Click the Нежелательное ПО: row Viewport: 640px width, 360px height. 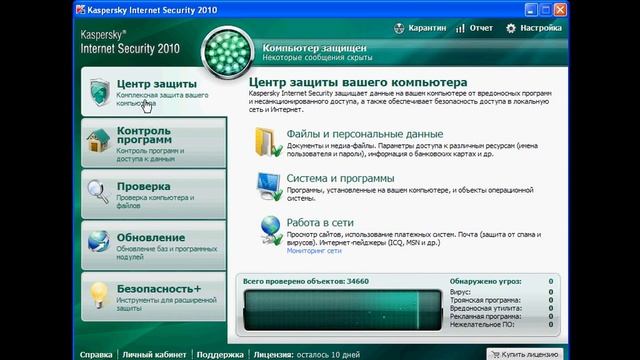point(501,324)
